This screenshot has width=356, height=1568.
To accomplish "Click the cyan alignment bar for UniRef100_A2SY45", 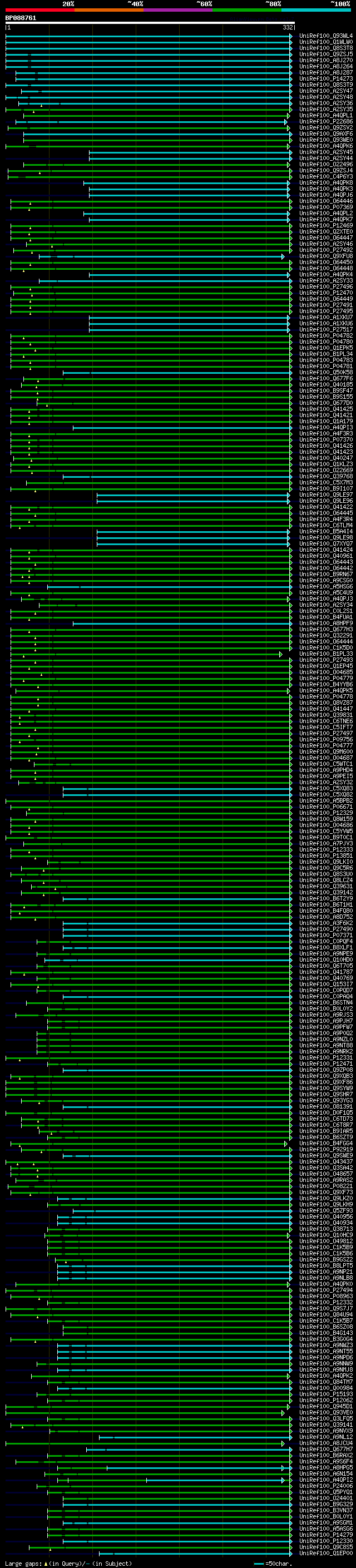I will [189, 152].
